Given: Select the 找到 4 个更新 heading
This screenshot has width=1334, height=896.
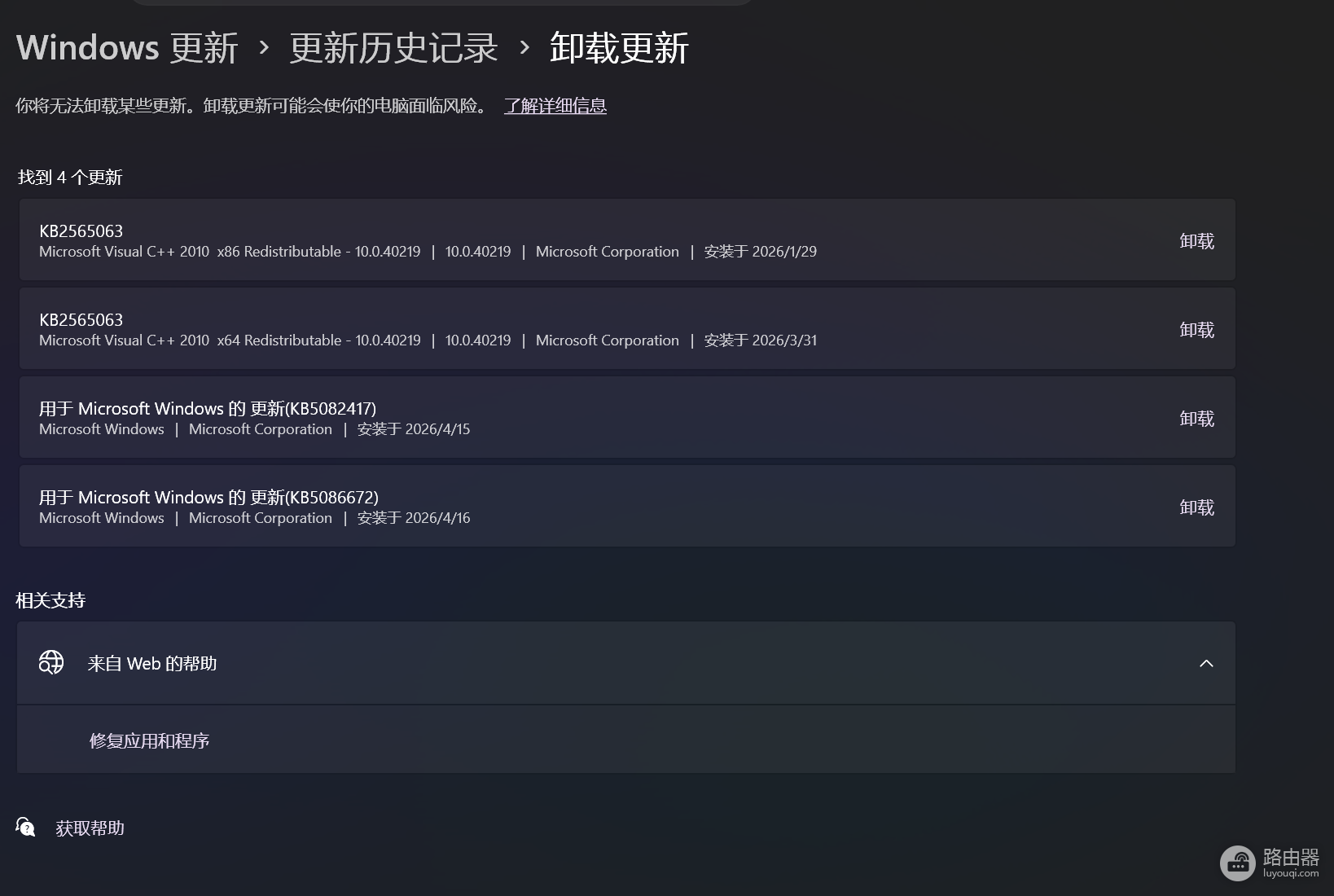Looking at the screenshot, I should (70, 178).
